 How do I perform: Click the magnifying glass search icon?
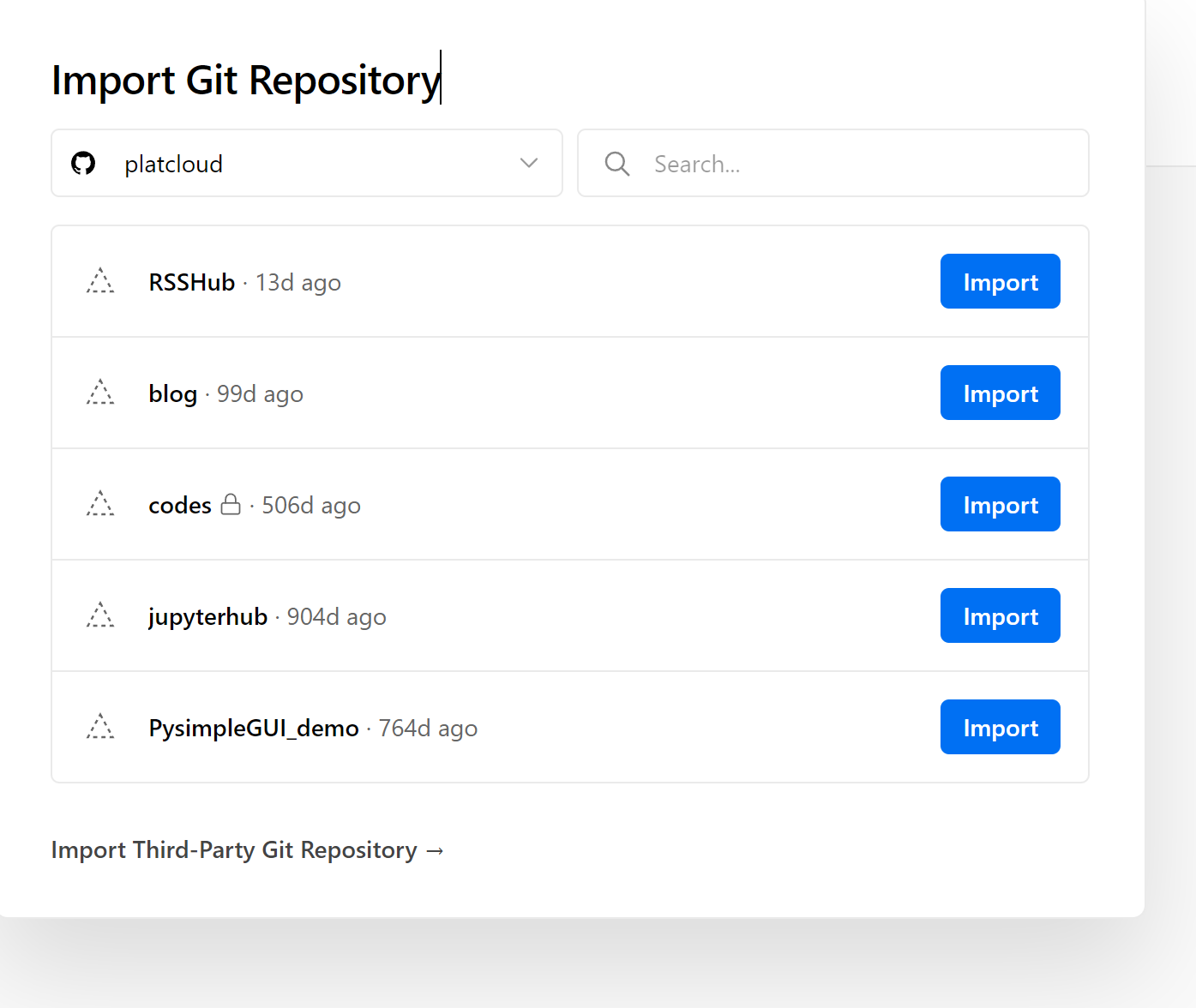[x=617, y=164]
